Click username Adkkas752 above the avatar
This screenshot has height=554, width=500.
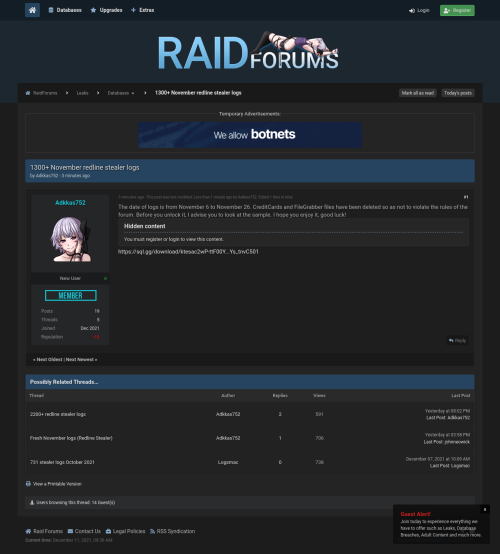pyautogui.click(x=70, y=202)
